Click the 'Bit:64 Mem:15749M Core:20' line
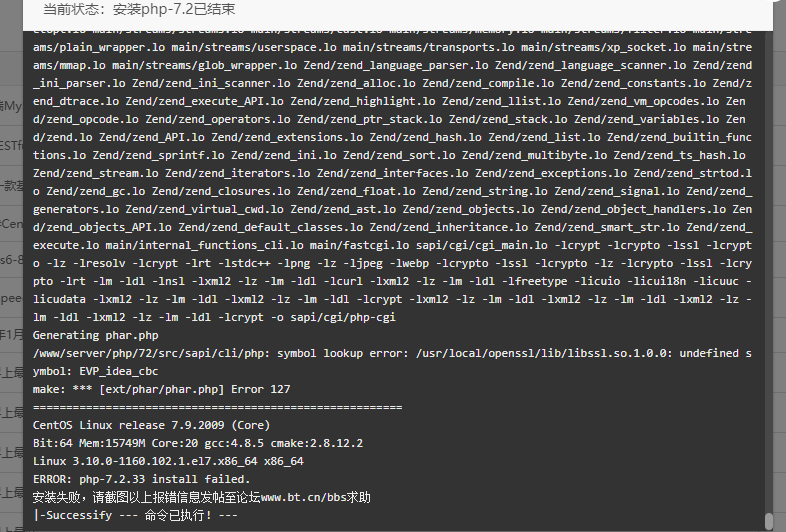Screen dimensions: 786x532 pyautogui.click(x=198, y=443)
